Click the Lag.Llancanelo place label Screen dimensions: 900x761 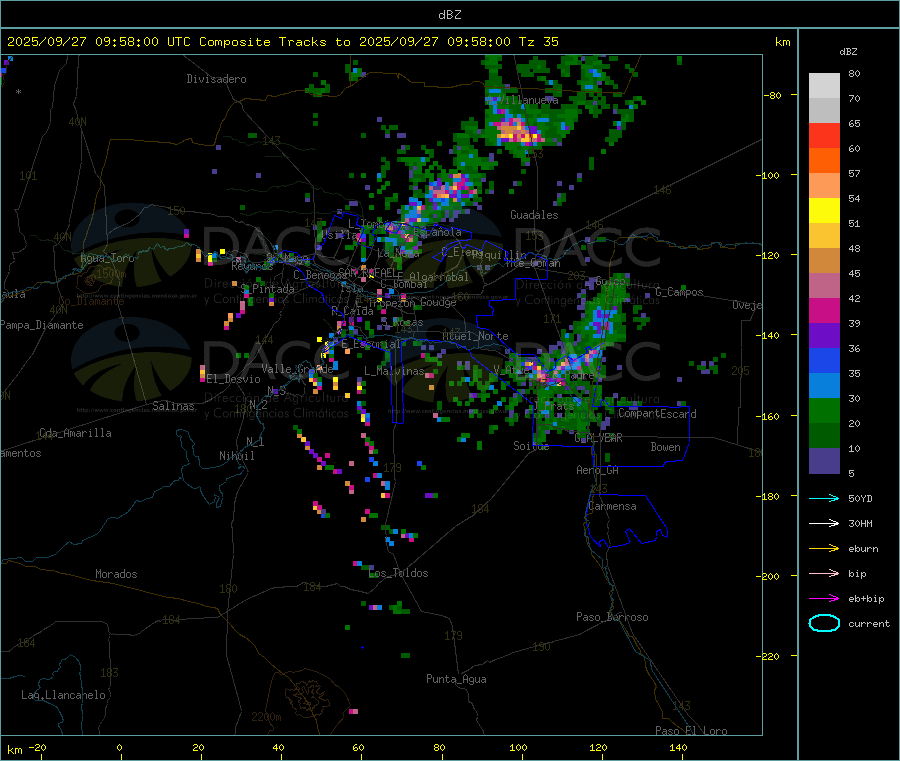pyautogui.click(x=63, y=695)
